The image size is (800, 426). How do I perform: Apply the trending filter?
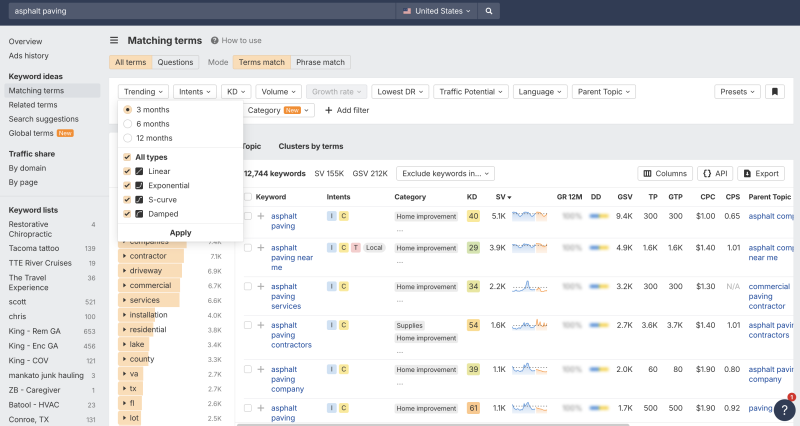180,232
